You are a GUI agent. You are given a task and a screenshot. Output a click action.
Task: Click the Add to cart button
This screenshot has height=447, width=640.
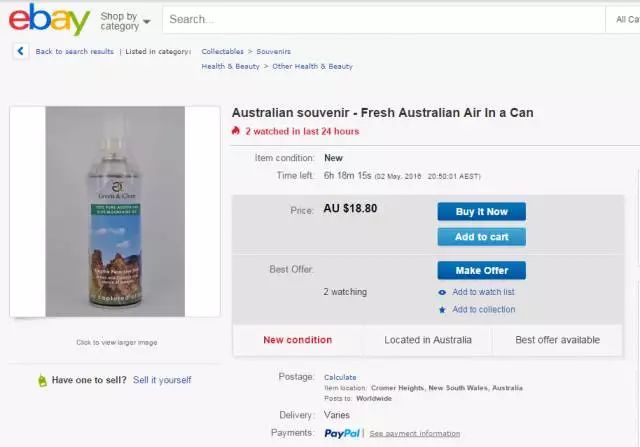[x=481, y=237]
